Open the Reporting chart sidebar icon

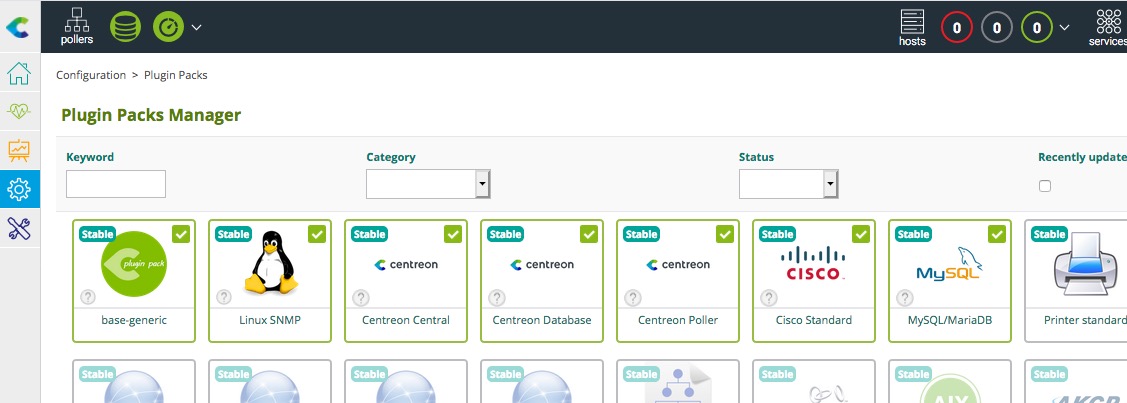pos(19,150)
